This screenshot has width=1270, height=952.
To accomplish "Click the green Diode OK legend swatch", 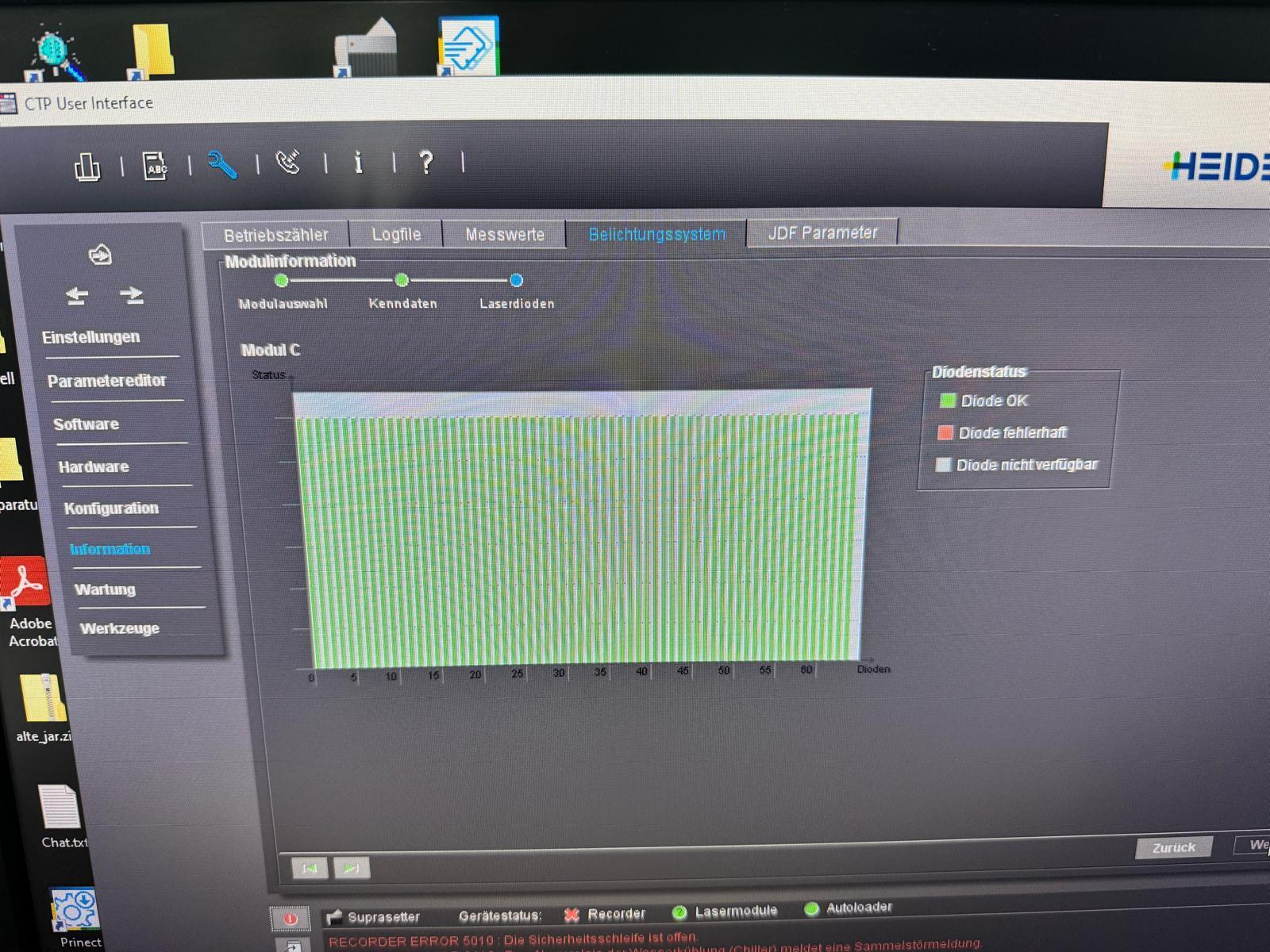I will (x=947, y=401).
